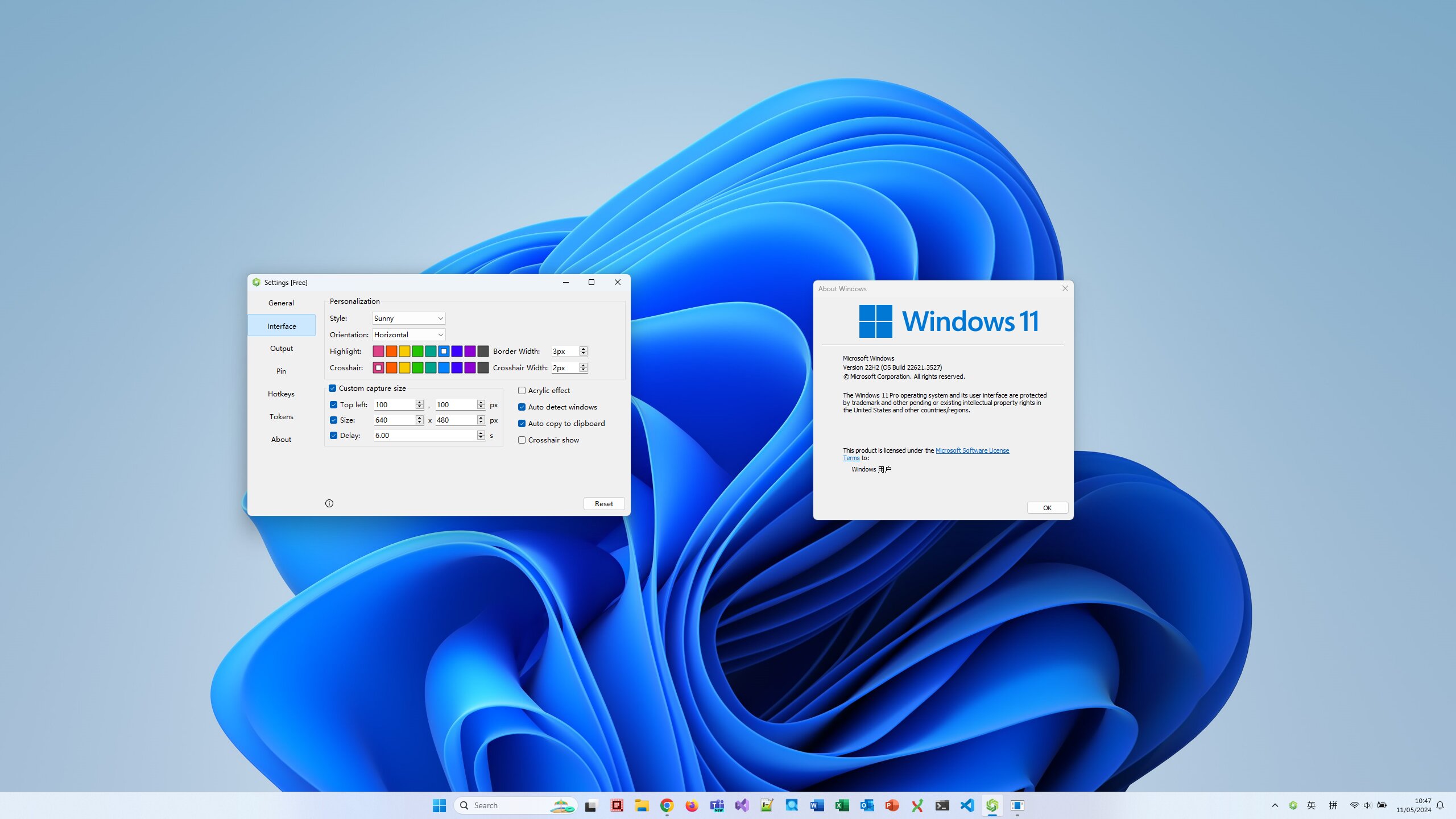Image resolution: width=1456 pixels, height=819 pixels.
Task: Click the Excel icon in taskbar
Action: coord(842,805)
